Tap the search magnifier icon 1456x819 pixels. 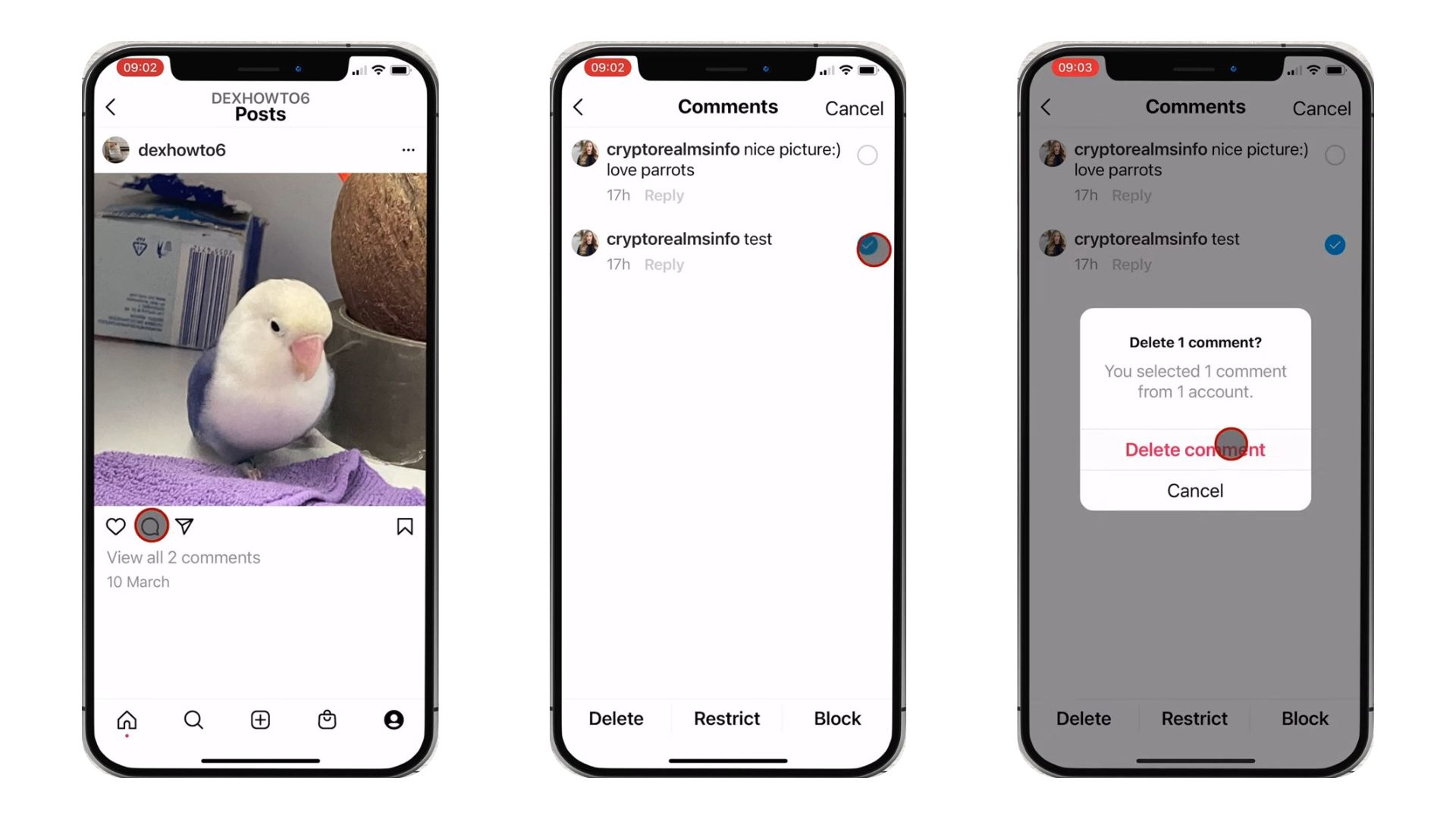[193, 719]
